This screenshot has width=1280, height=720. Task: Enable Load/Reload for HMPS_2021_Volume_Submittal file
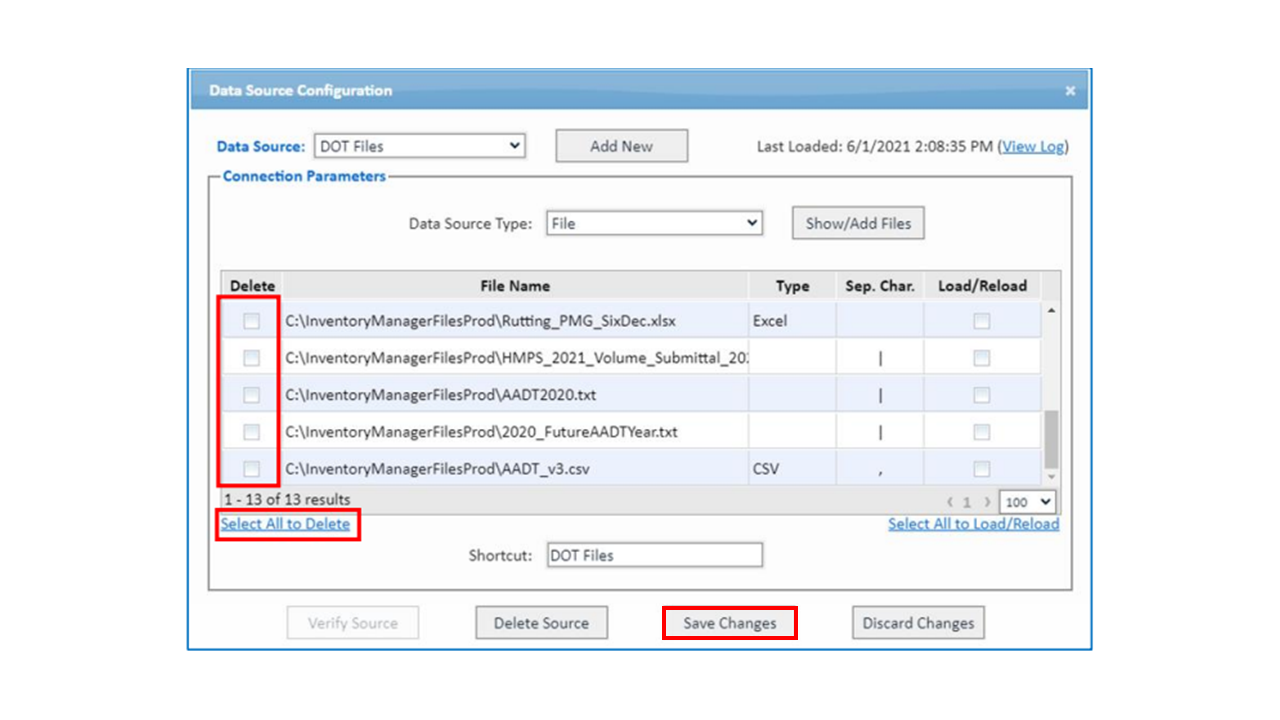tap(981, 358)
